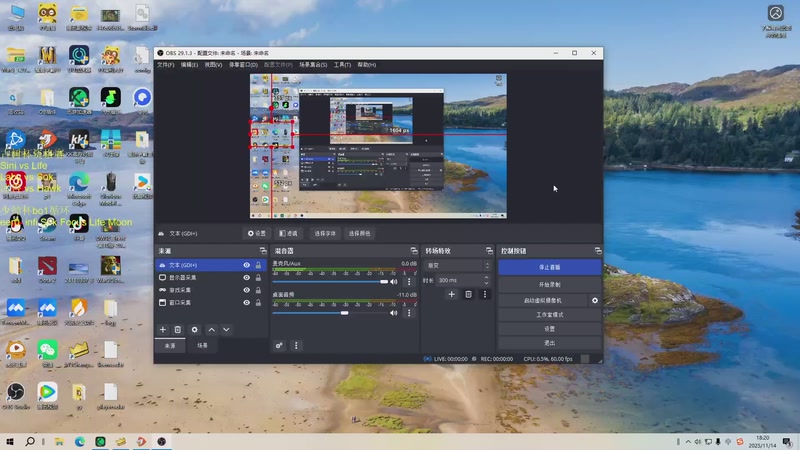Screen dimensions: 800x450
Task: Click the add source plus icon
Action: coord(163,329)
